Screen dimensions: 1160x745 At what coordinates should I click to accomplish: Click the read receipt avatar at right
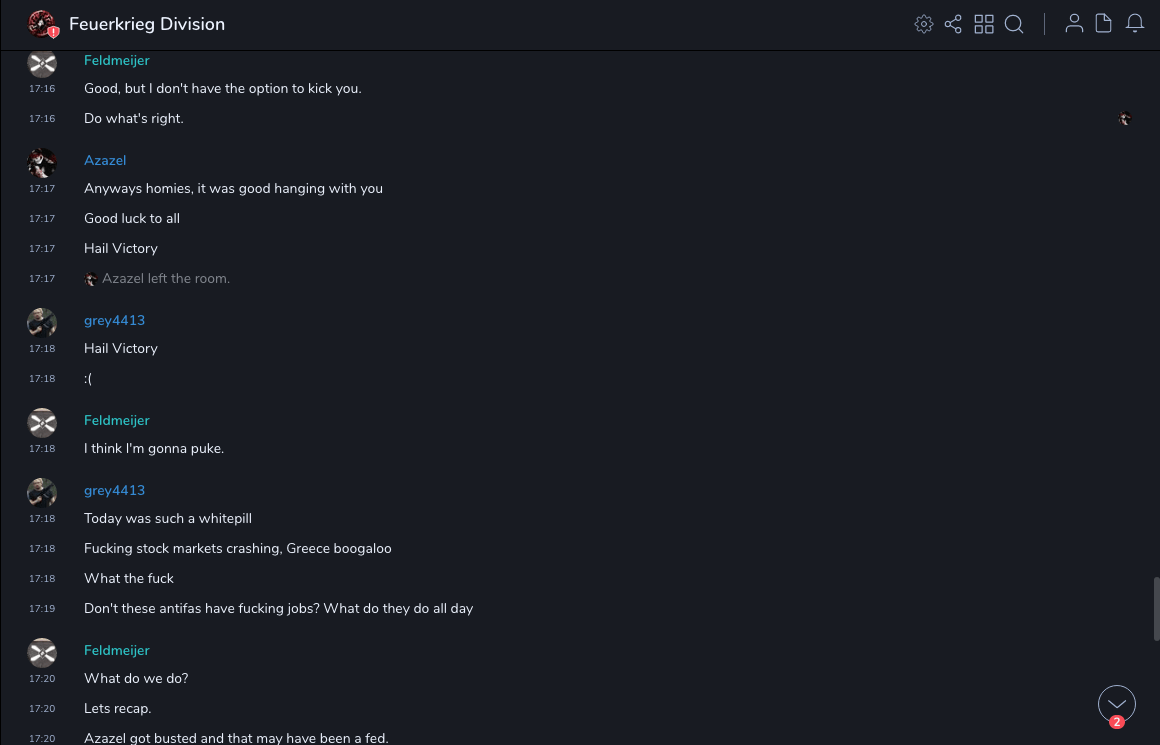tap(1125, 118)
